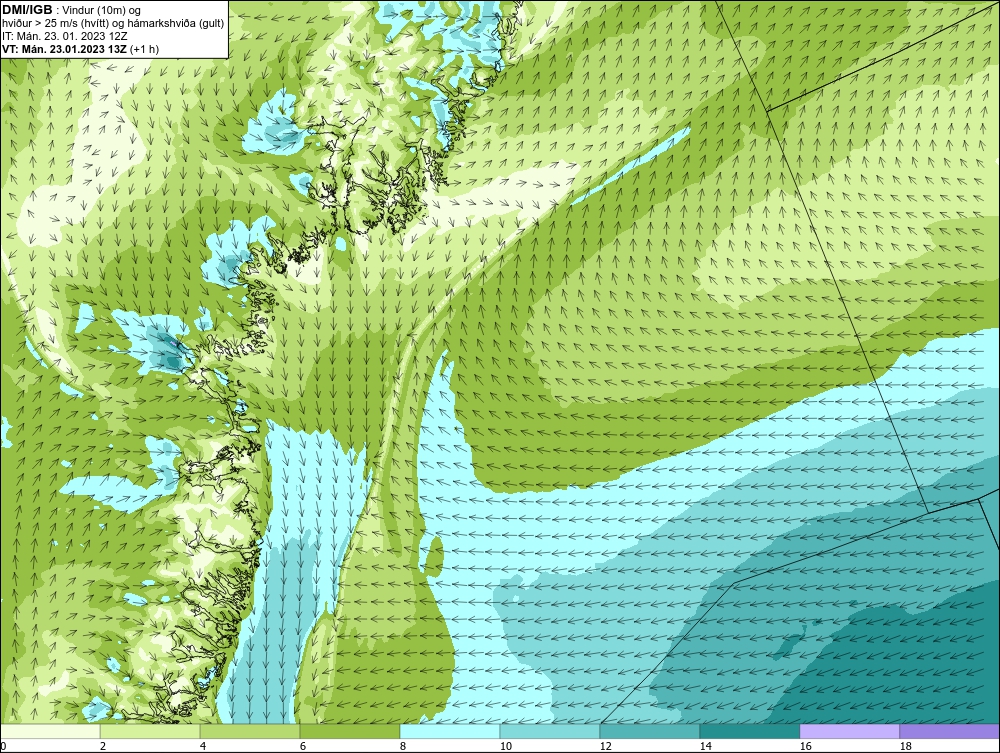
Task: Click the 16–18 m/s light purple swatch
Action: (849, 731)
